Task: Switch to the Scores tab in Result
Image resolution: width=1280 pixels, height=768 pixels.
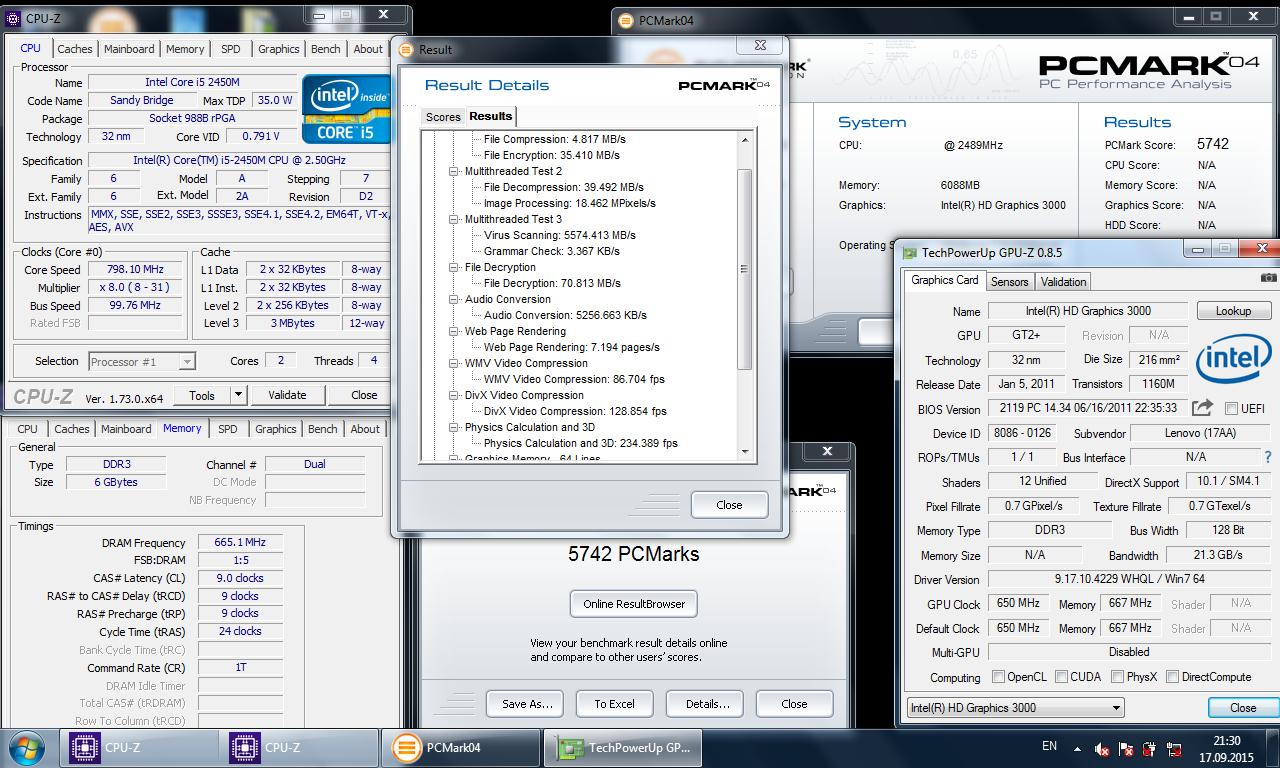Action: (x=443, y=117)
